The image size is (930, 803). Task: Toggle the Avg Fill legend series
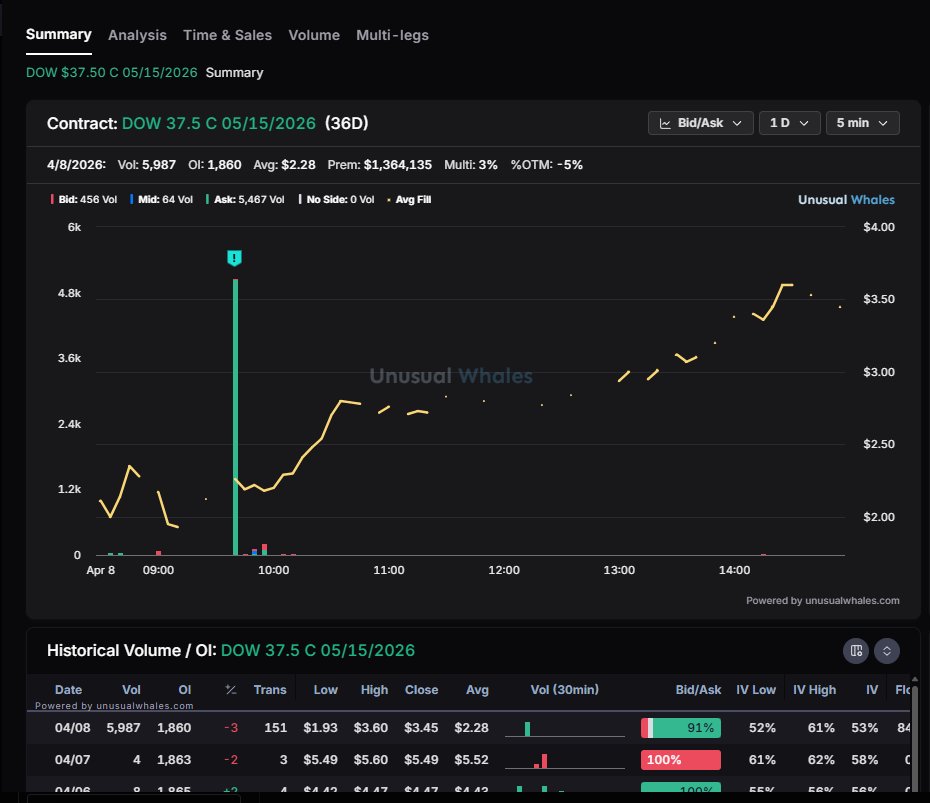point(409,199)
